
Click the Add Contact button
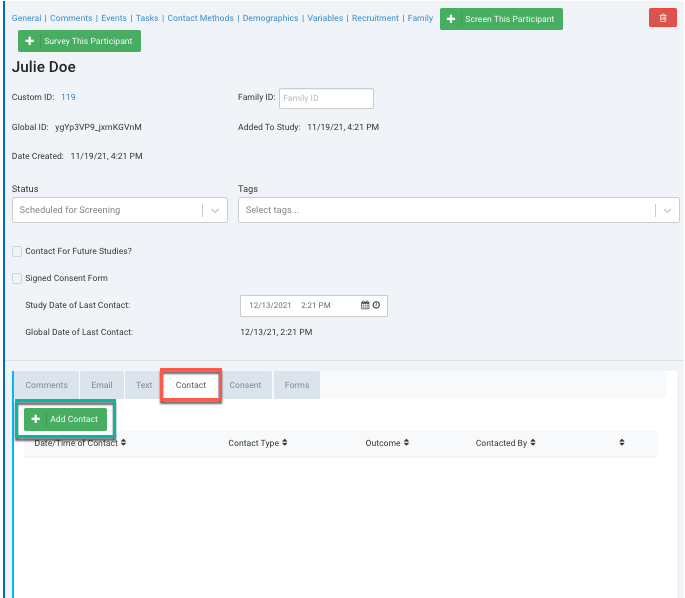click(65, 419)
